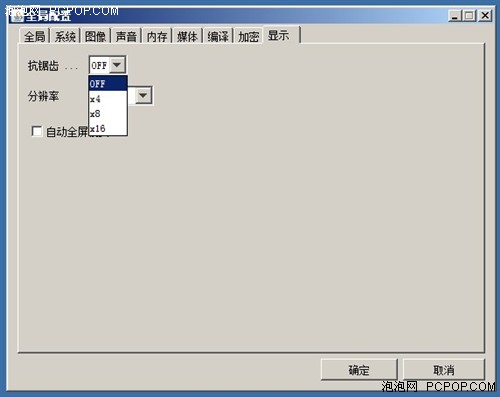The image size is (500, 397).
Task: Maximize the configuration dialog window
Action: [x=470, y=15]
